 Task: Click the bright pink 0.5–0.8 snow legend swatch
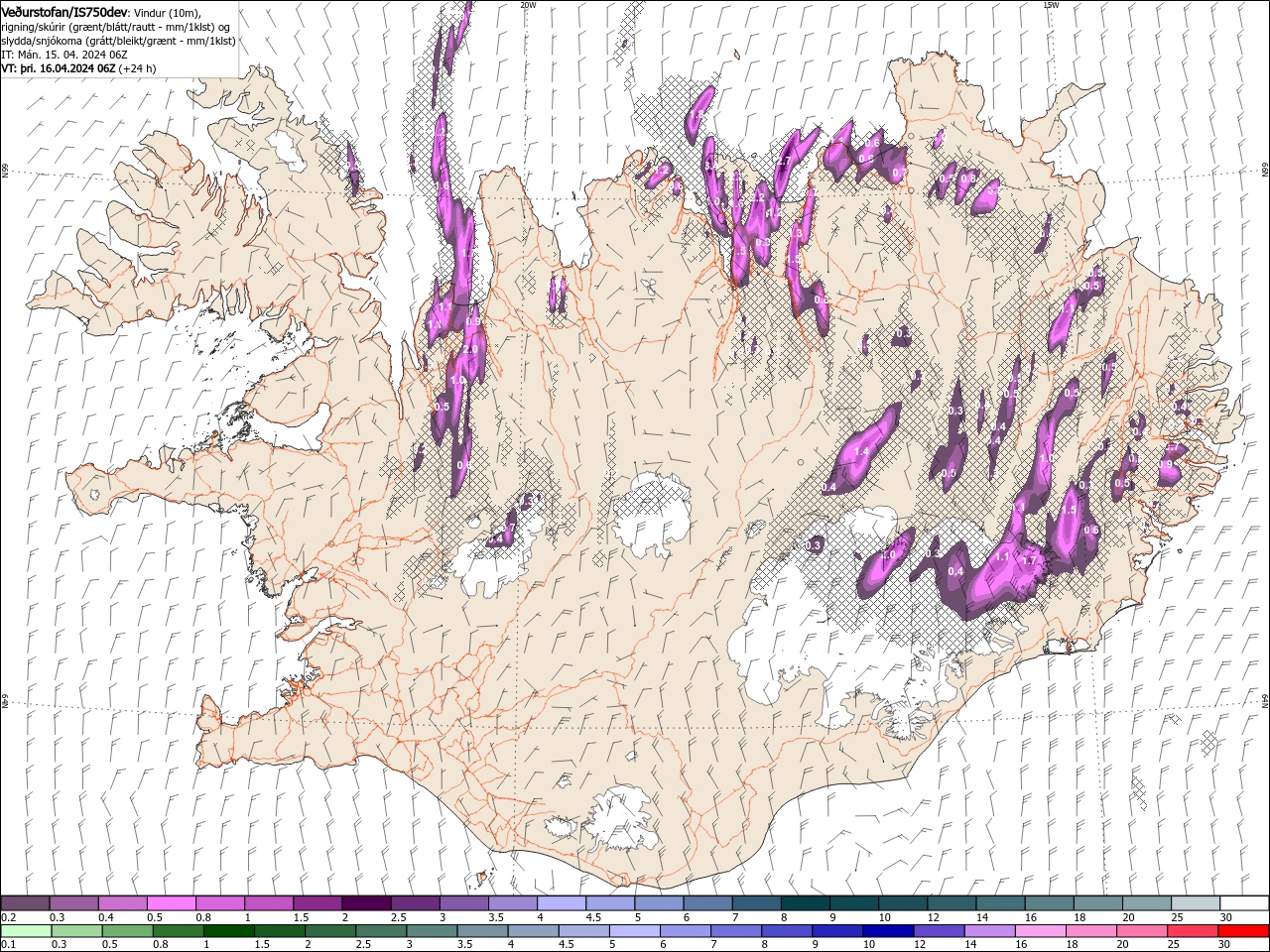pyautogui.click(x=171, y=902)
